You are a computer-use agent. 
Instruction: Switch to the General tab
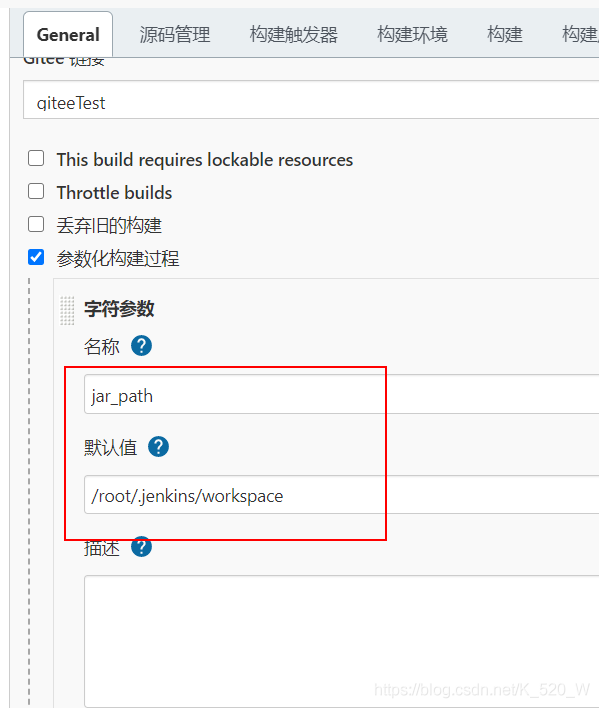pos(68,35)
